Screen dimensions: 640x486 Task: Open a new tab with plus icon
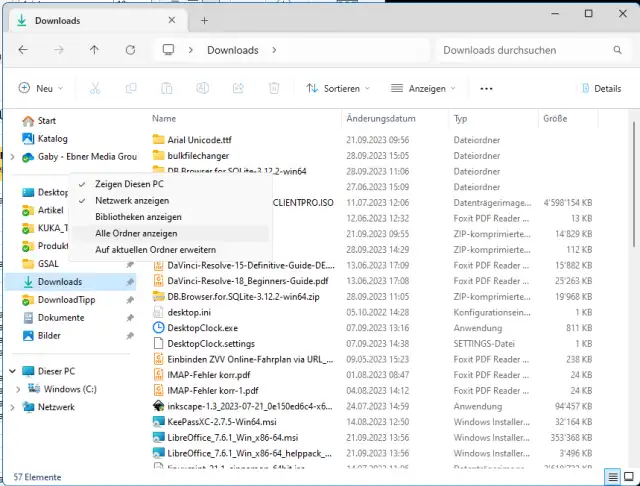[204, 20]
